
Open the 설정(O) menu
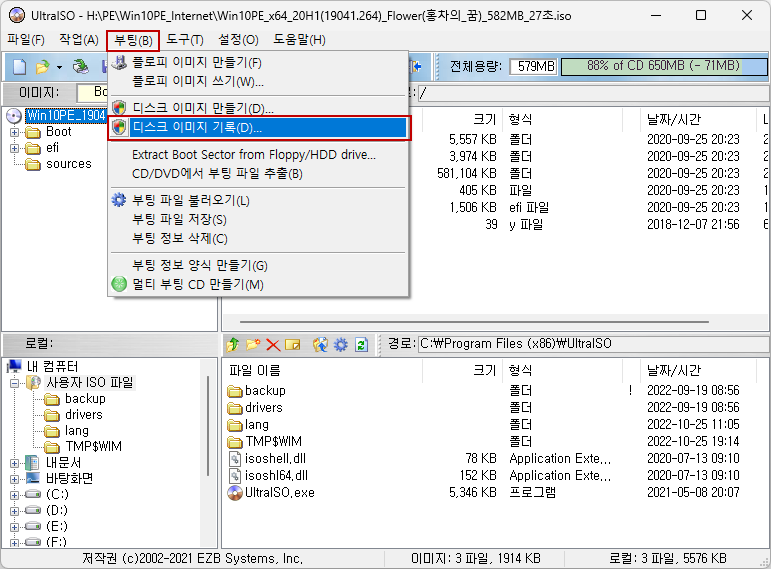238,40
